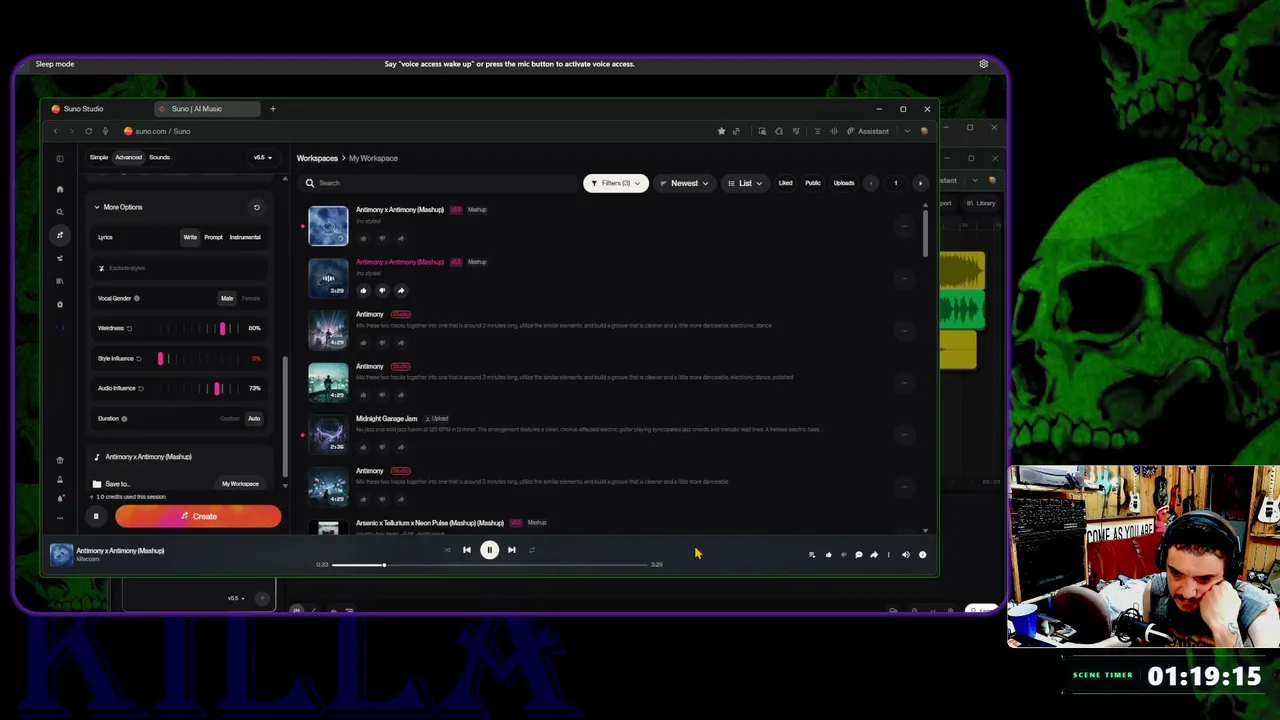Toggle the Uploads filter

(x=844, y=183)
